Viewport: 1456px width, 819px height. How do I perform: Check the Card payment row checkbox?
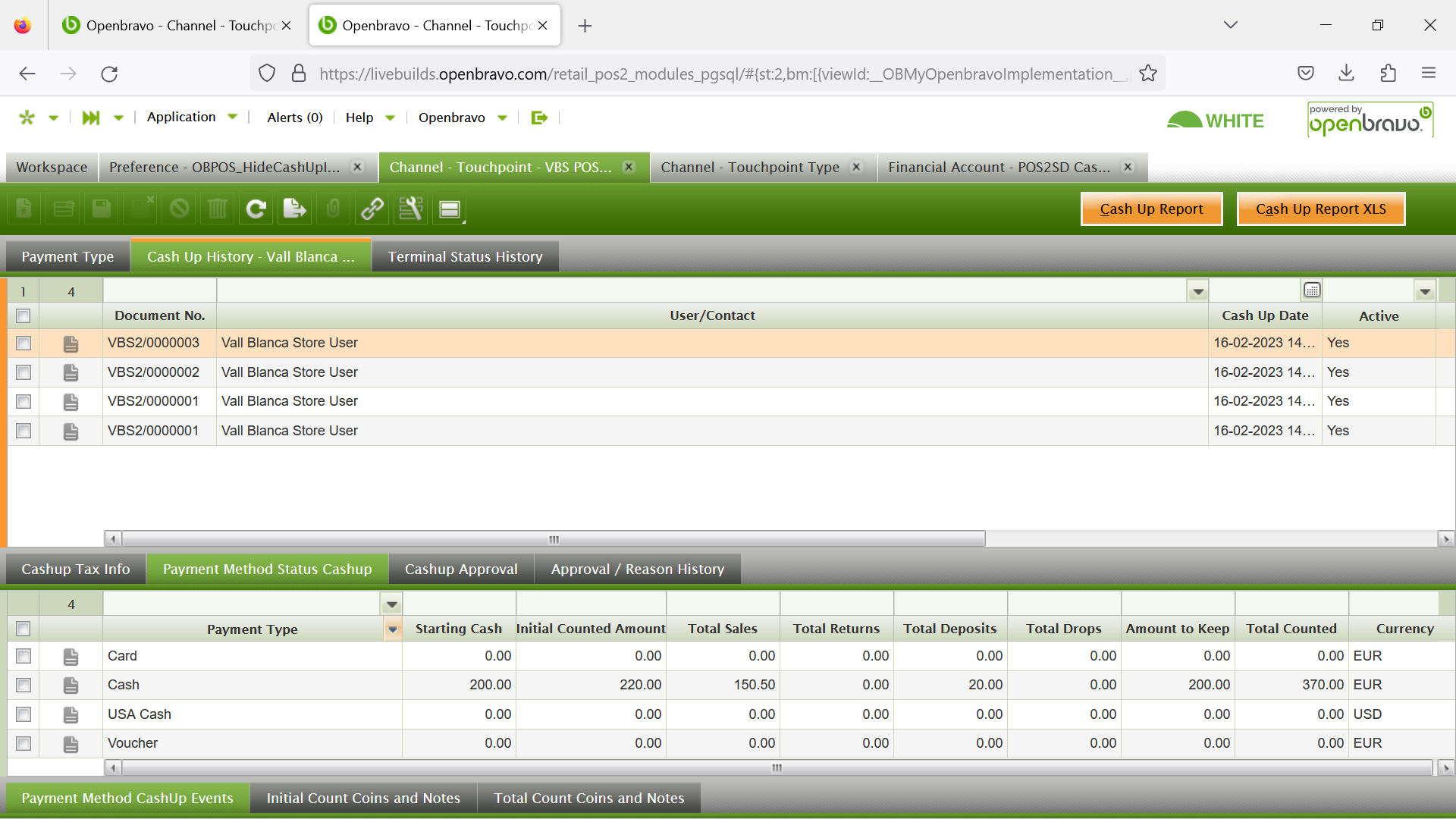pyautogui.click(x=24, y=656)
